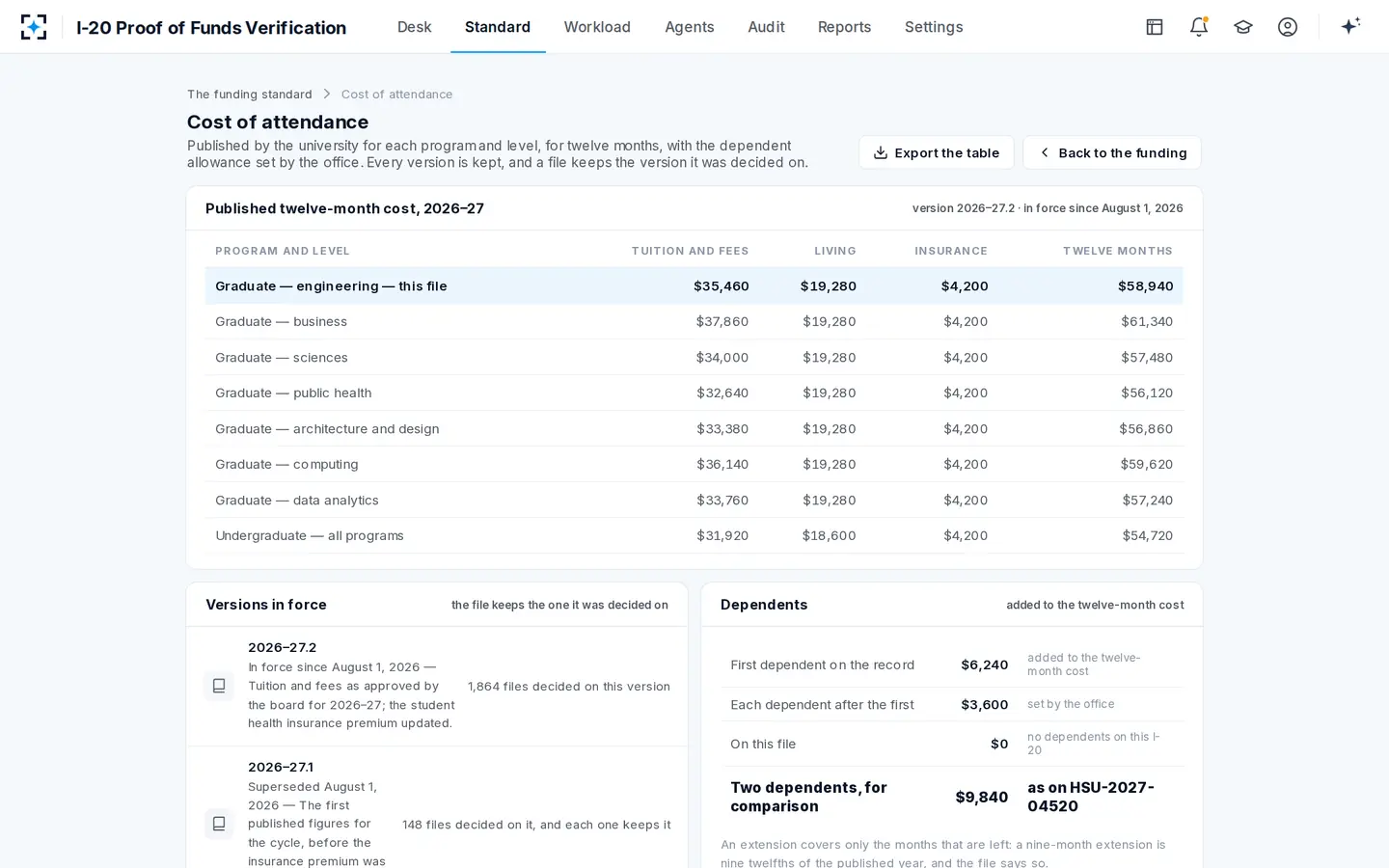Open the layout panel icon
Image resolution: width=1389 pixels, height=868 pixels.
tap(1155, 27)
